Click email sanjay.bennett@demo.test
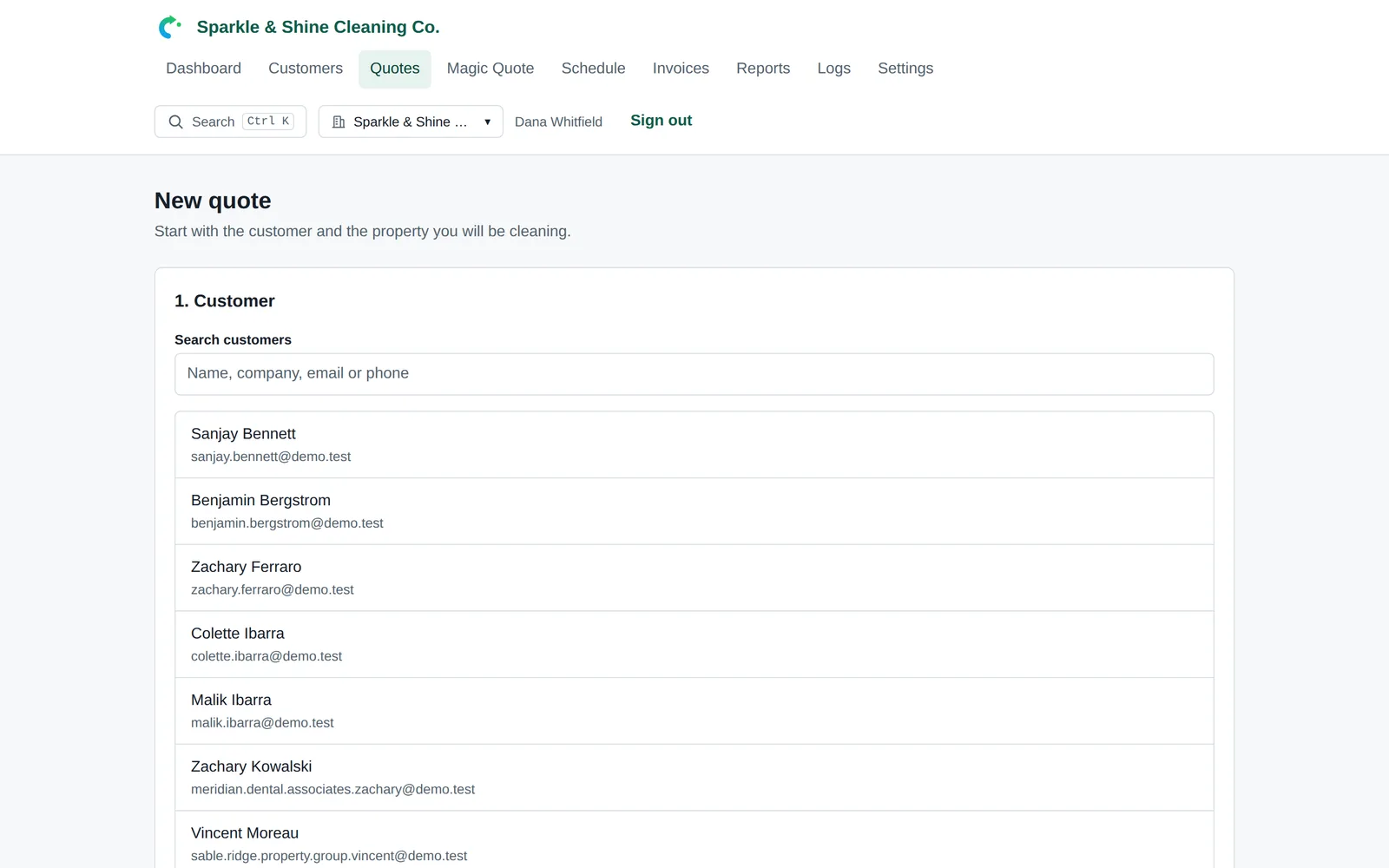Image resolution: width=1389 pixels, height=868 pixels. tap(271, 457)
